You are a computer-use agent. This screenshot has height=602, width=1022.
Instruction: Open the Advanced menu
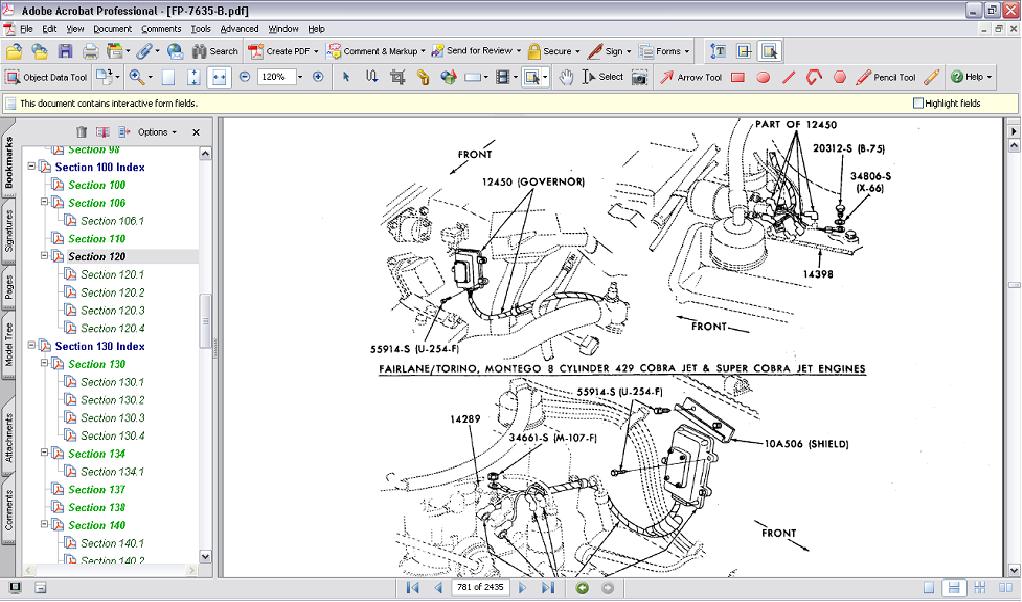click(239, 29)
